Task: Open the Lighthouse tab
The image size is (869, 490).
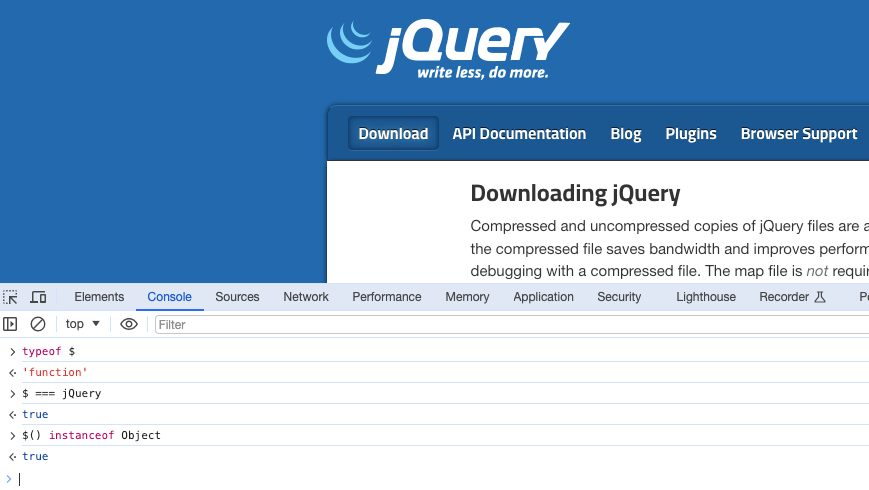Action: click(706, 297)
